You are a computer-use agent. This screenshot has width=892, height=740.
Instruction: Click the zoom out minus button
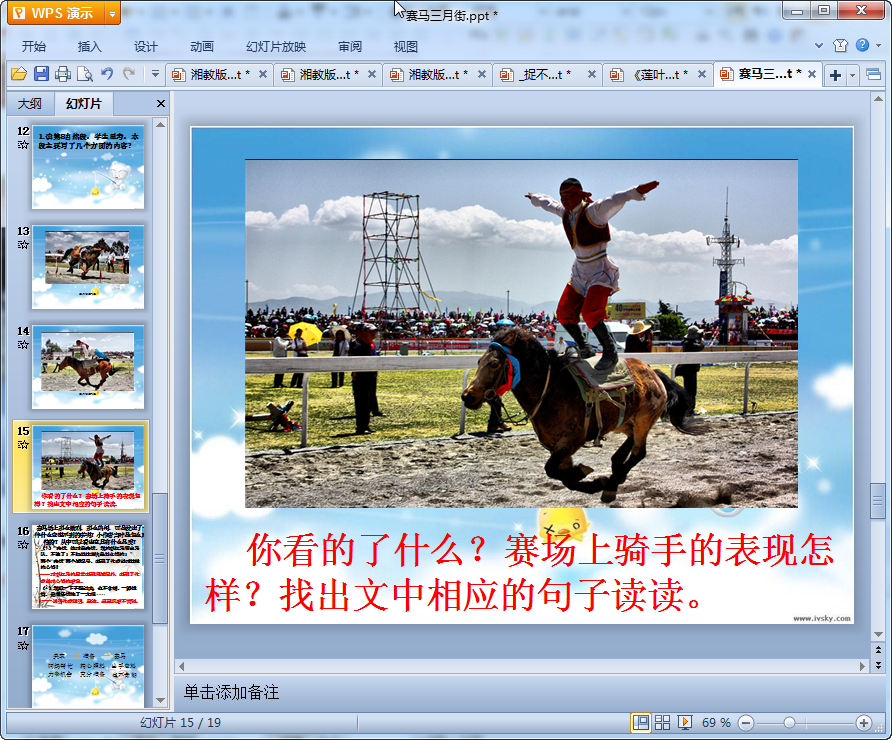[x=745, y=722]
